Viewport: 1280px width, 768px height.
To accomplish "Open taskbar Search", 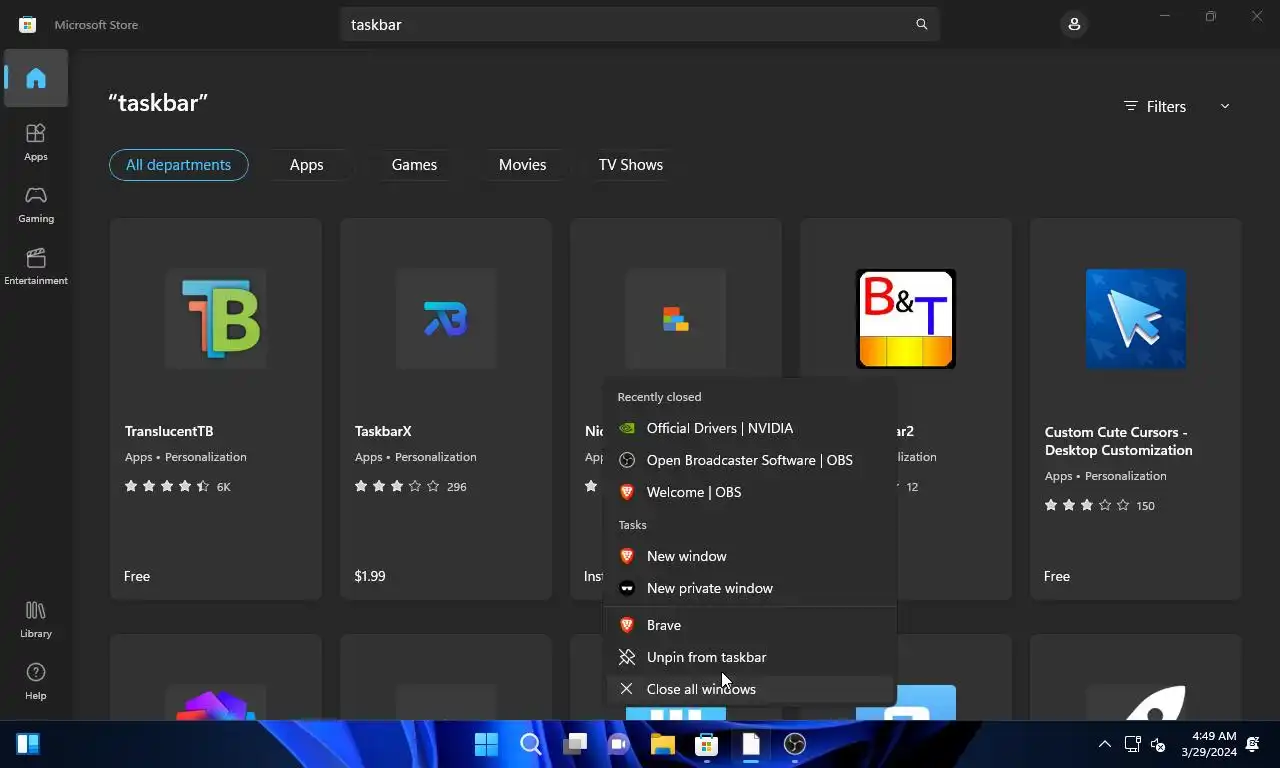I will [531, 744].
